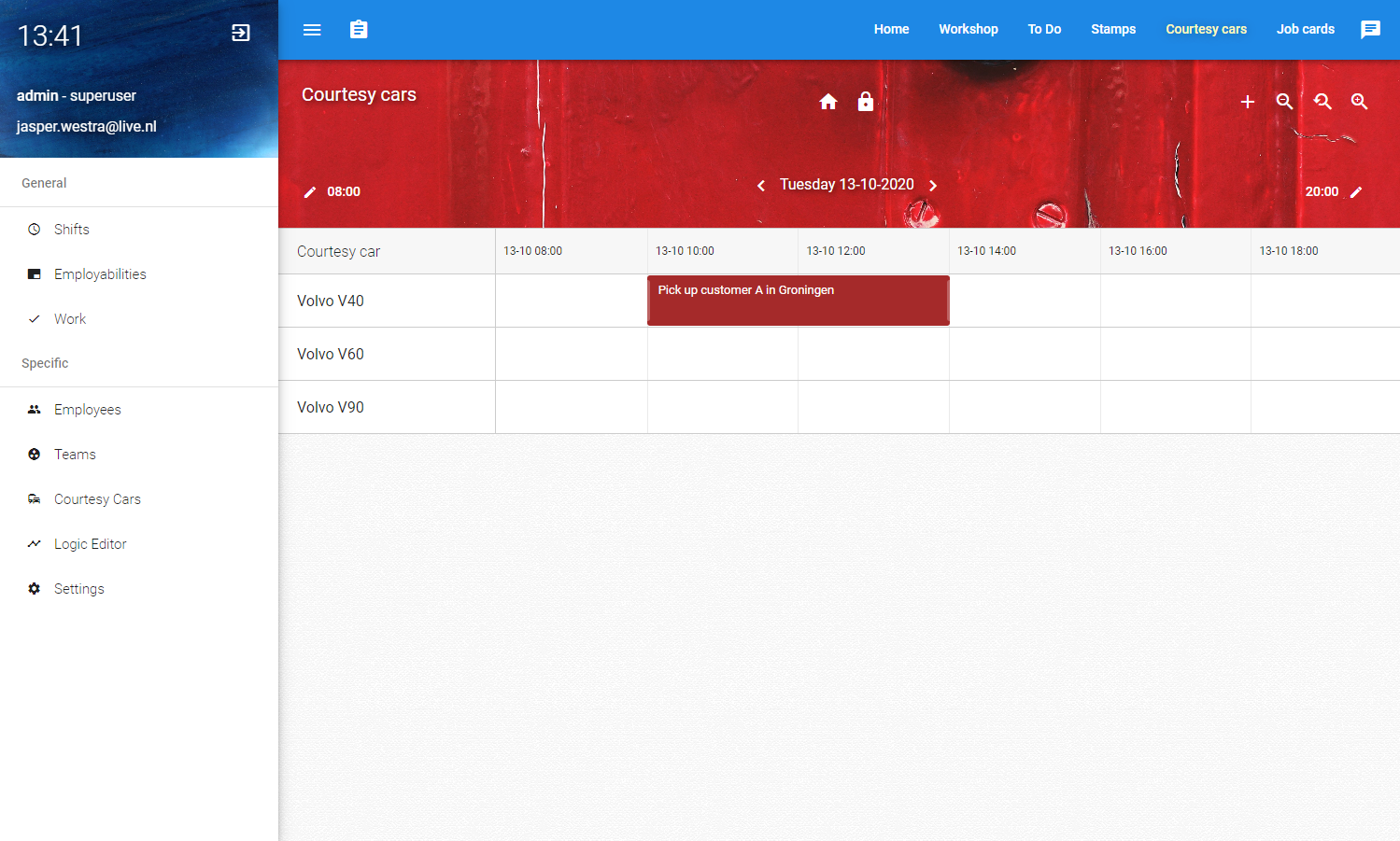The height and width of the screenshot is (841, 1400).
Task: Edit the 20:00 end time with the pencil
Action: [1356, 192]
